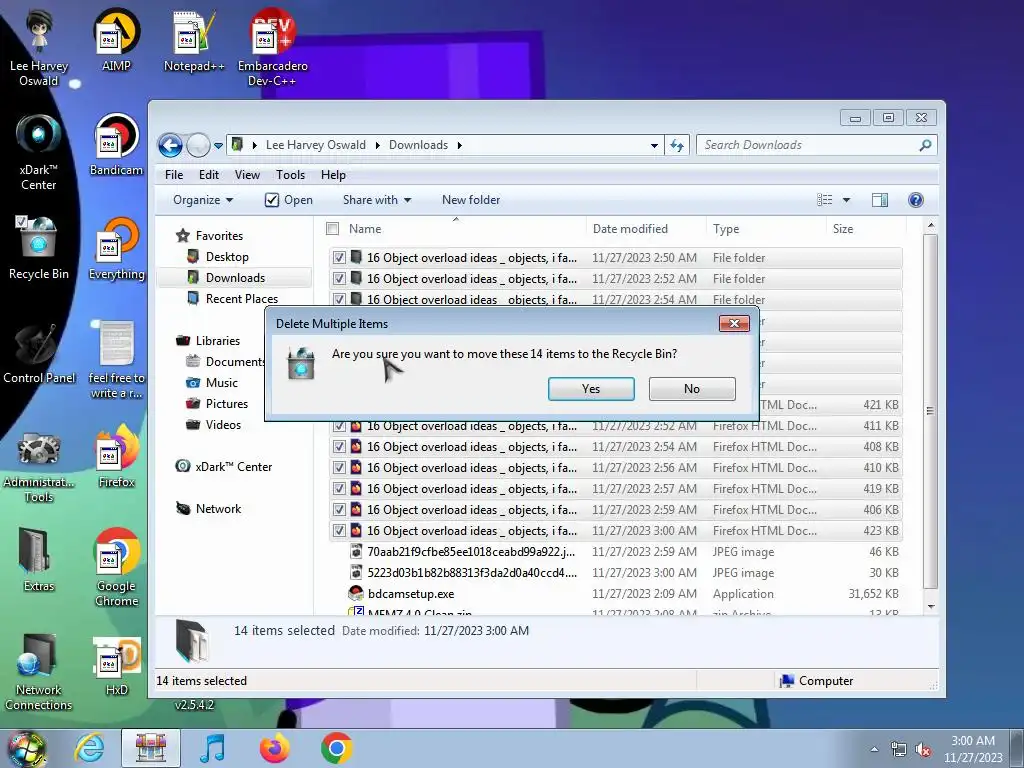This screenshot has height=768, width=1024.
Task: Refresh the Downloads folder view
Action: click(x=677, y=145)
